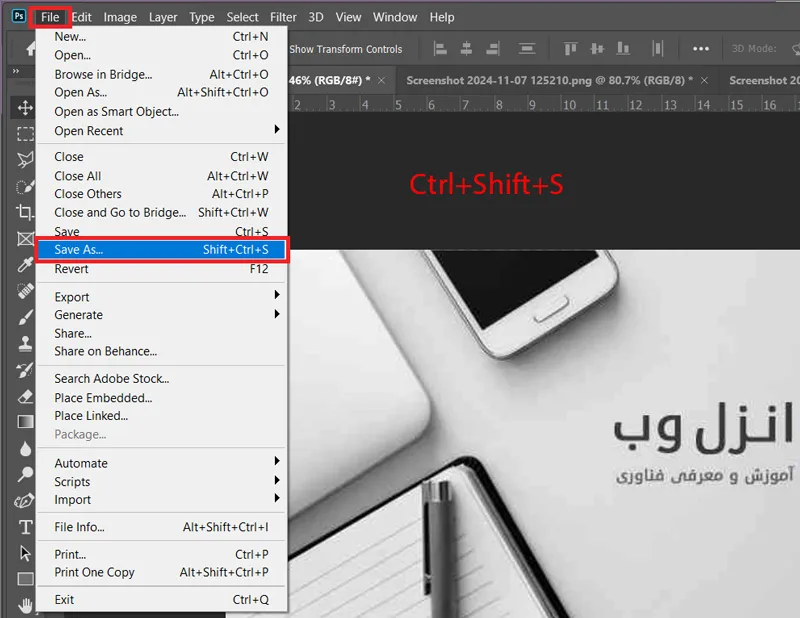800x618 pixels.
Task: Choose Print One Copy menu entry
Action: [x=162, y=573]
